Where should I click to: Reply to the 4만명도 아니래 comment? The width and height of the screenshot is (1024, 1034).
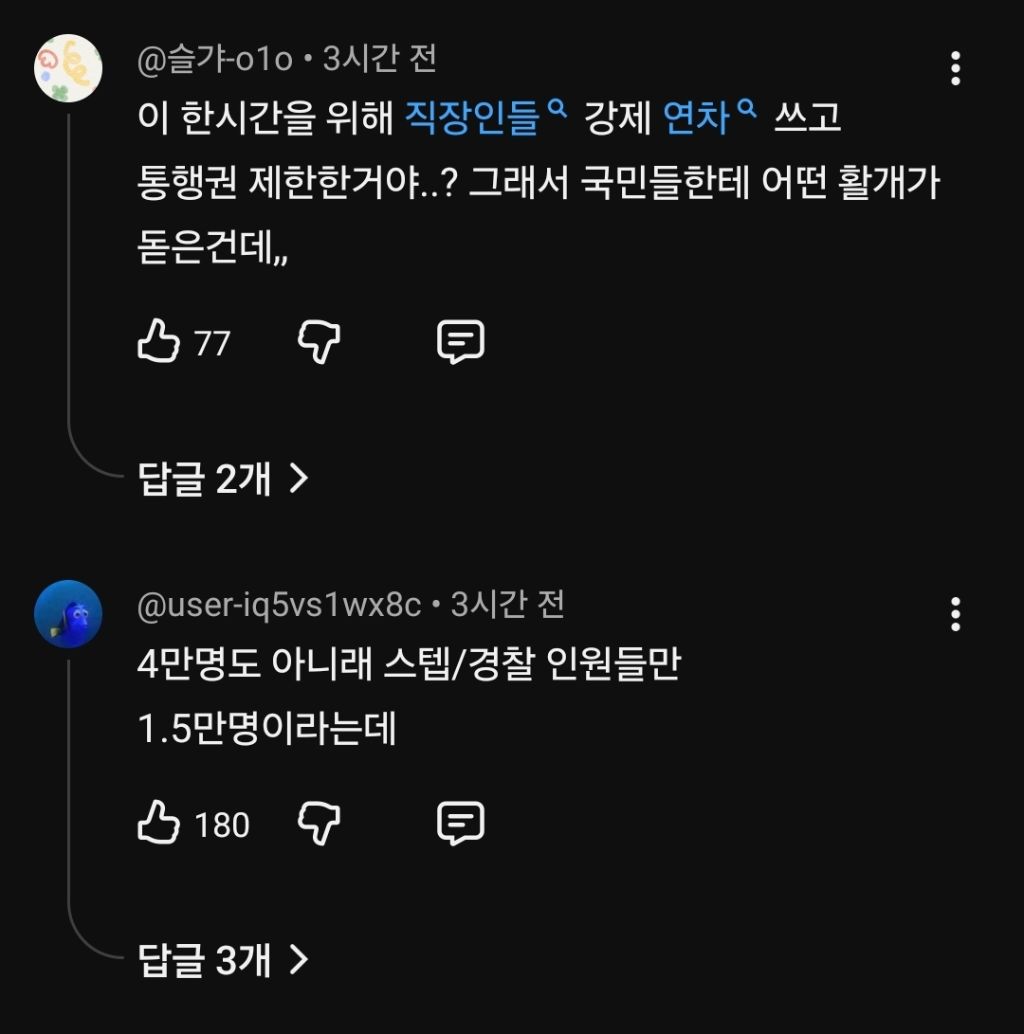(461, 824)
